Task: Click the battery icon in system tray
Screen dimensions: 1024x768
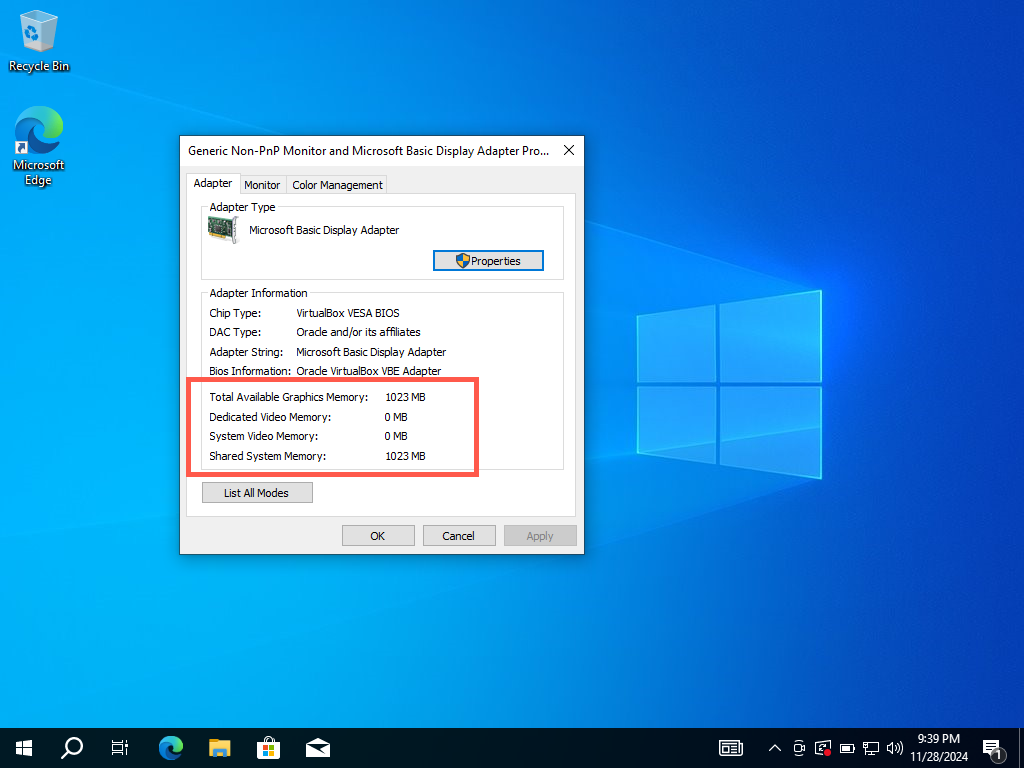Action: 847,747
